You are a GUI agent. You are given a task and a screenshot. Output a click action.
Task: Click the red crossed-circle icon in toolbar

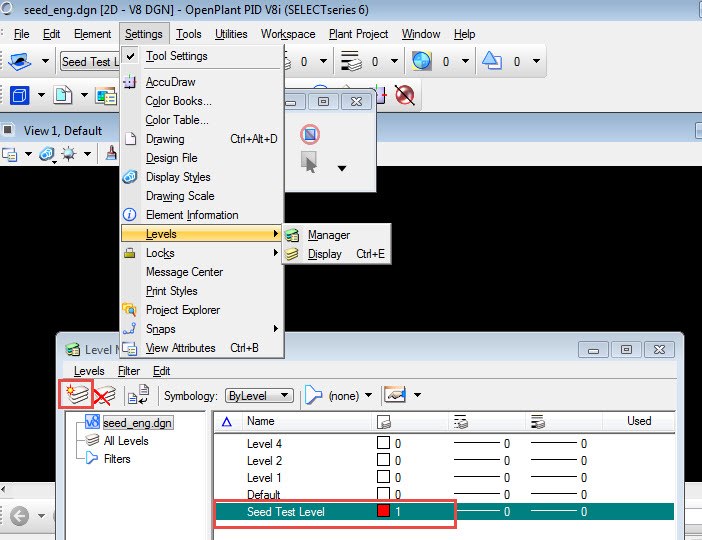[x=405, y=95]
